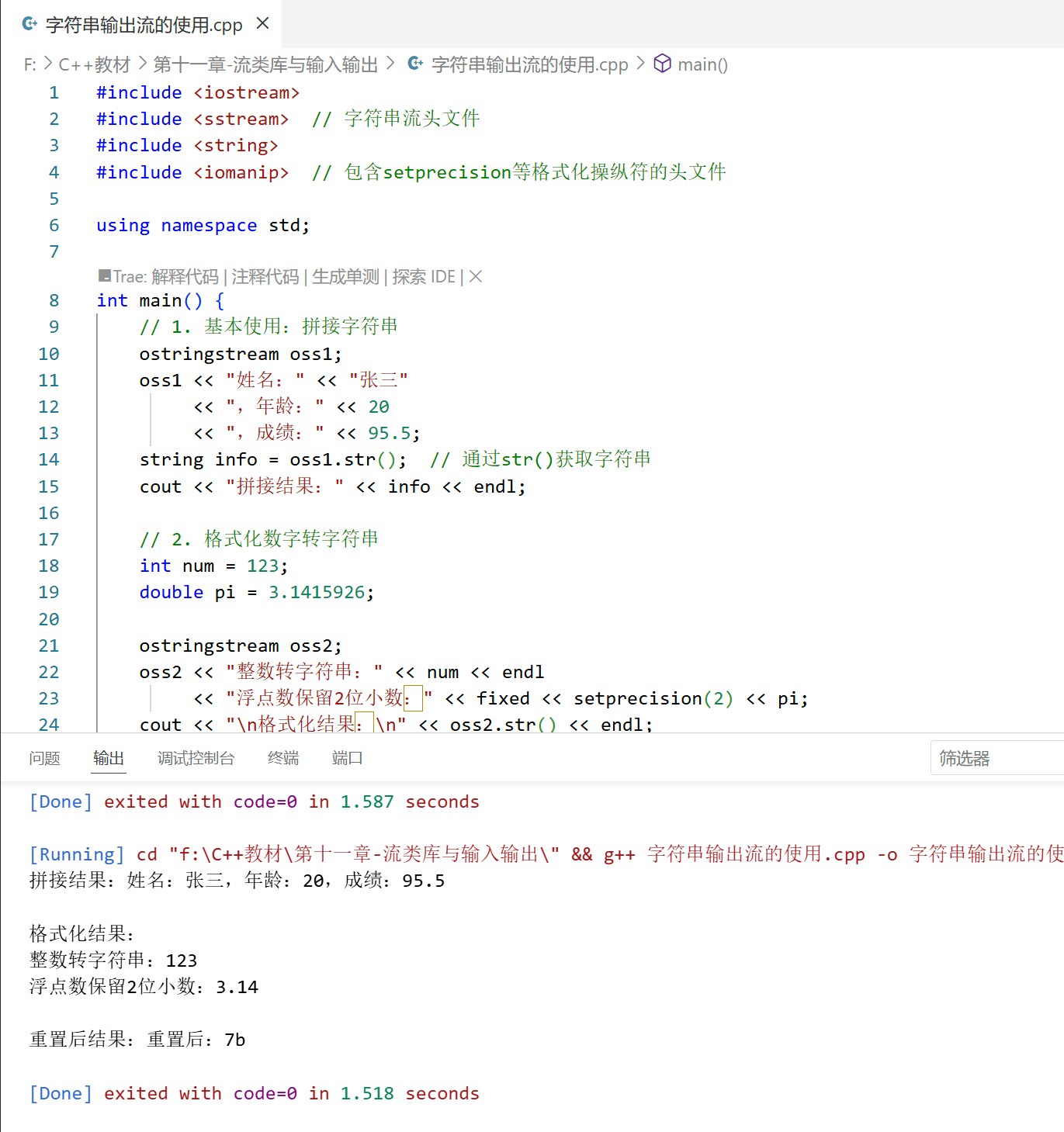Click the F: drive breadcrumb
This screenshot has height=1132, width=1064.
tap(29, 64)
